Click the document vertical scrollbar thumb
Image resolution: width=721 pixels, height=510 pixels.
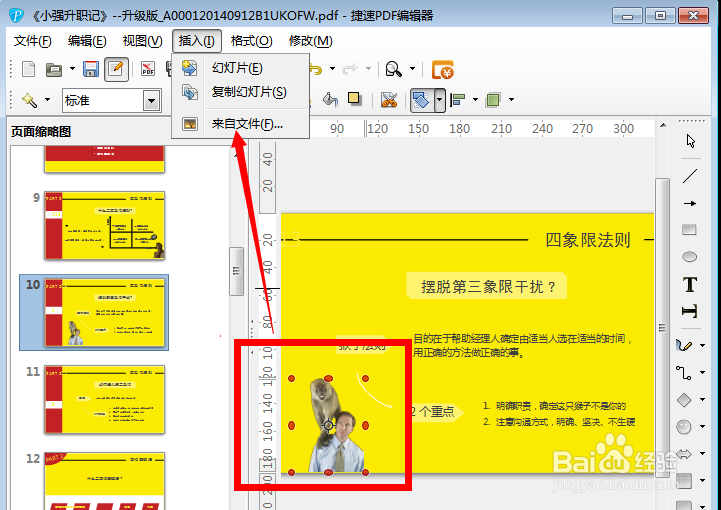(x=662, y=327)
